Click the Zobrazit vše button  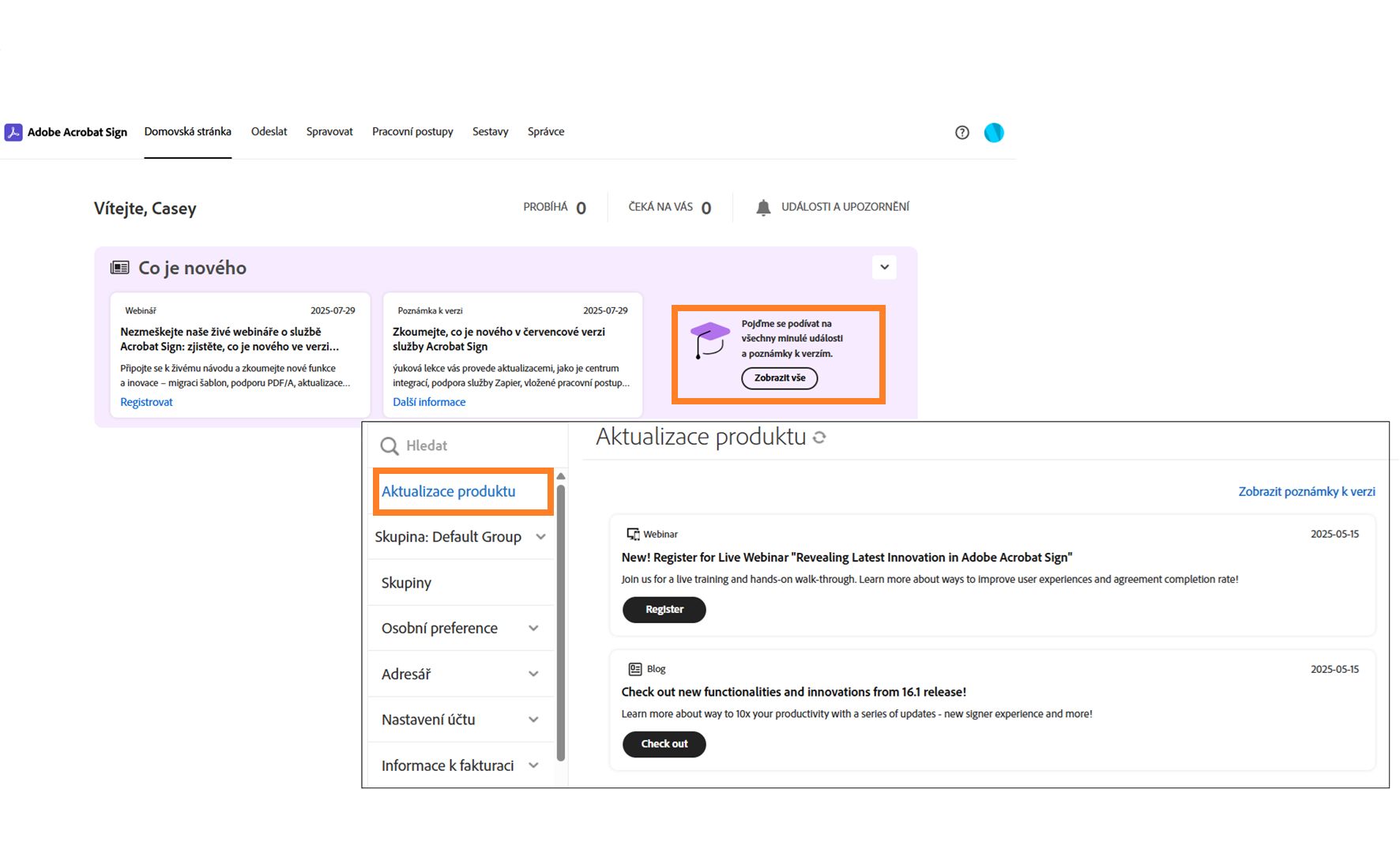(780, 378)
